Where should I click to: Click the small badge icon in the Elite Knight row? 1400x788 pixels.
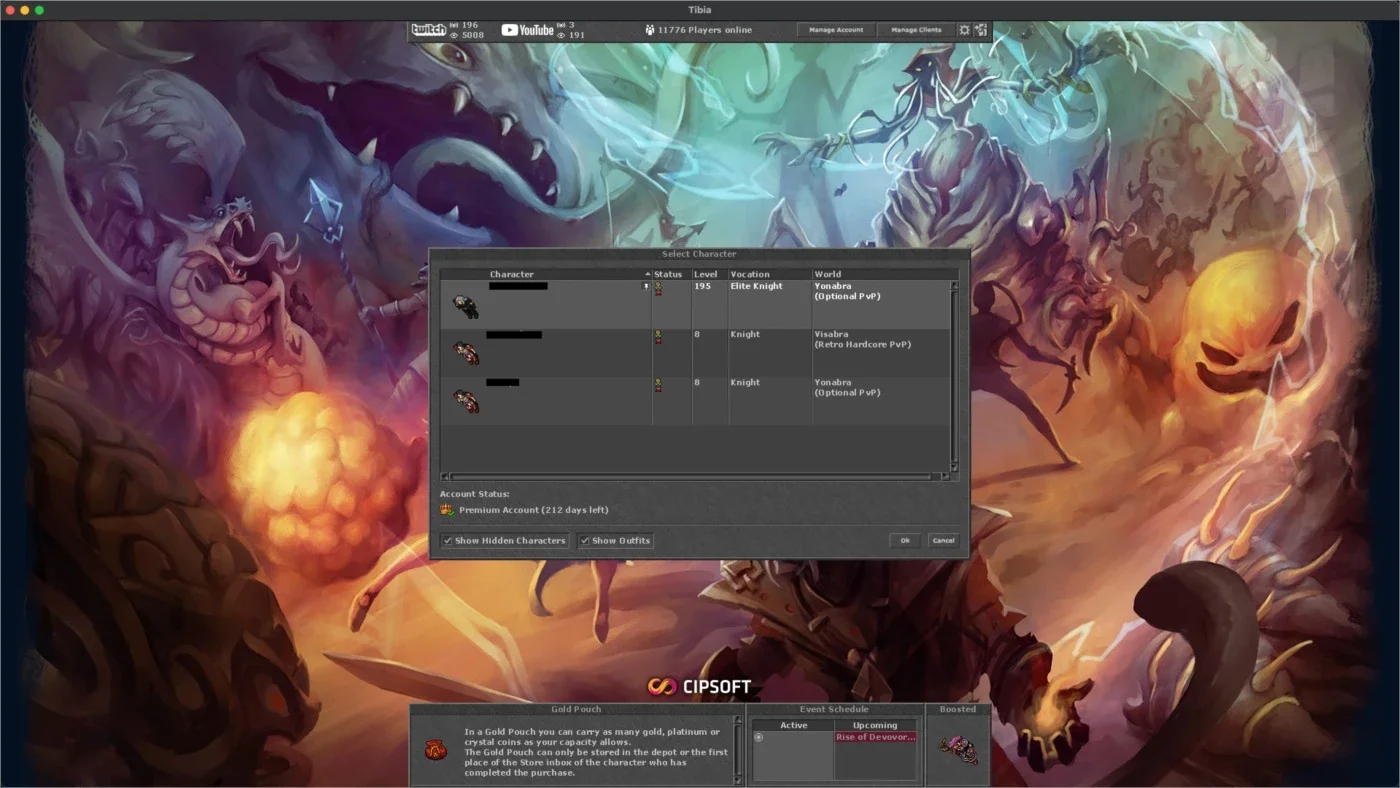point(645,286)
